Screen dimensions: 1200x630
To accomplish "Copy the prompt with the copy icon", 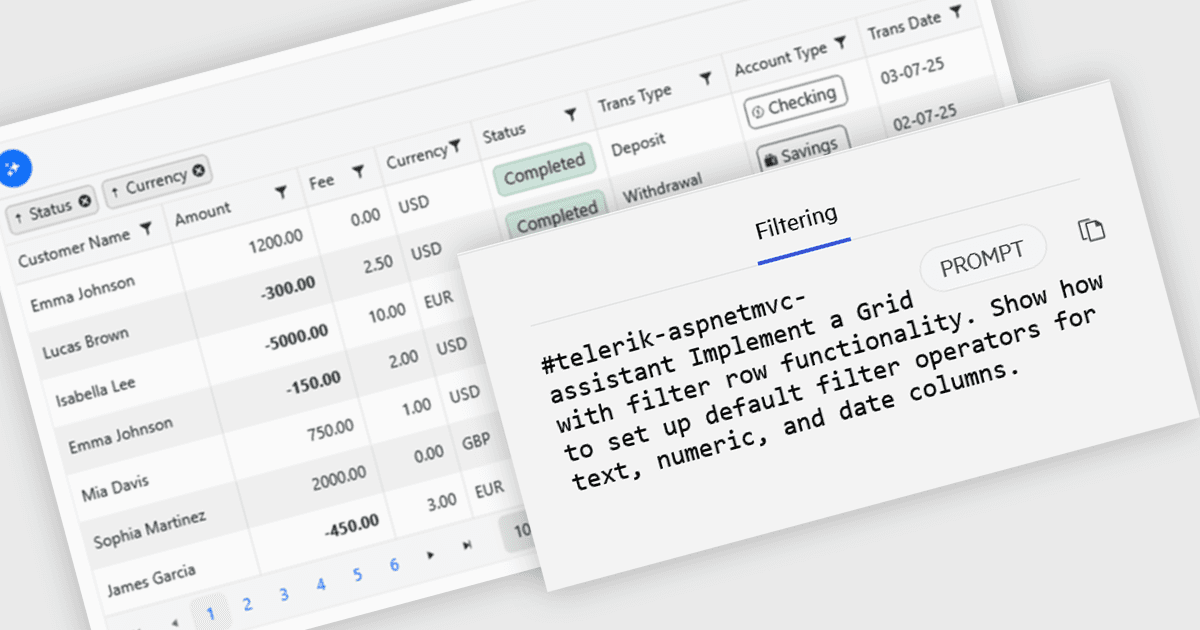I will [x=1091, y=230].
